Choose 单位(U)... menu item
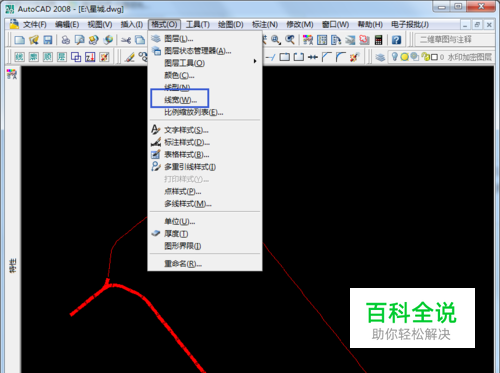Image resolution: width=500 pixels, height=373 pixels. click(205, 222)
